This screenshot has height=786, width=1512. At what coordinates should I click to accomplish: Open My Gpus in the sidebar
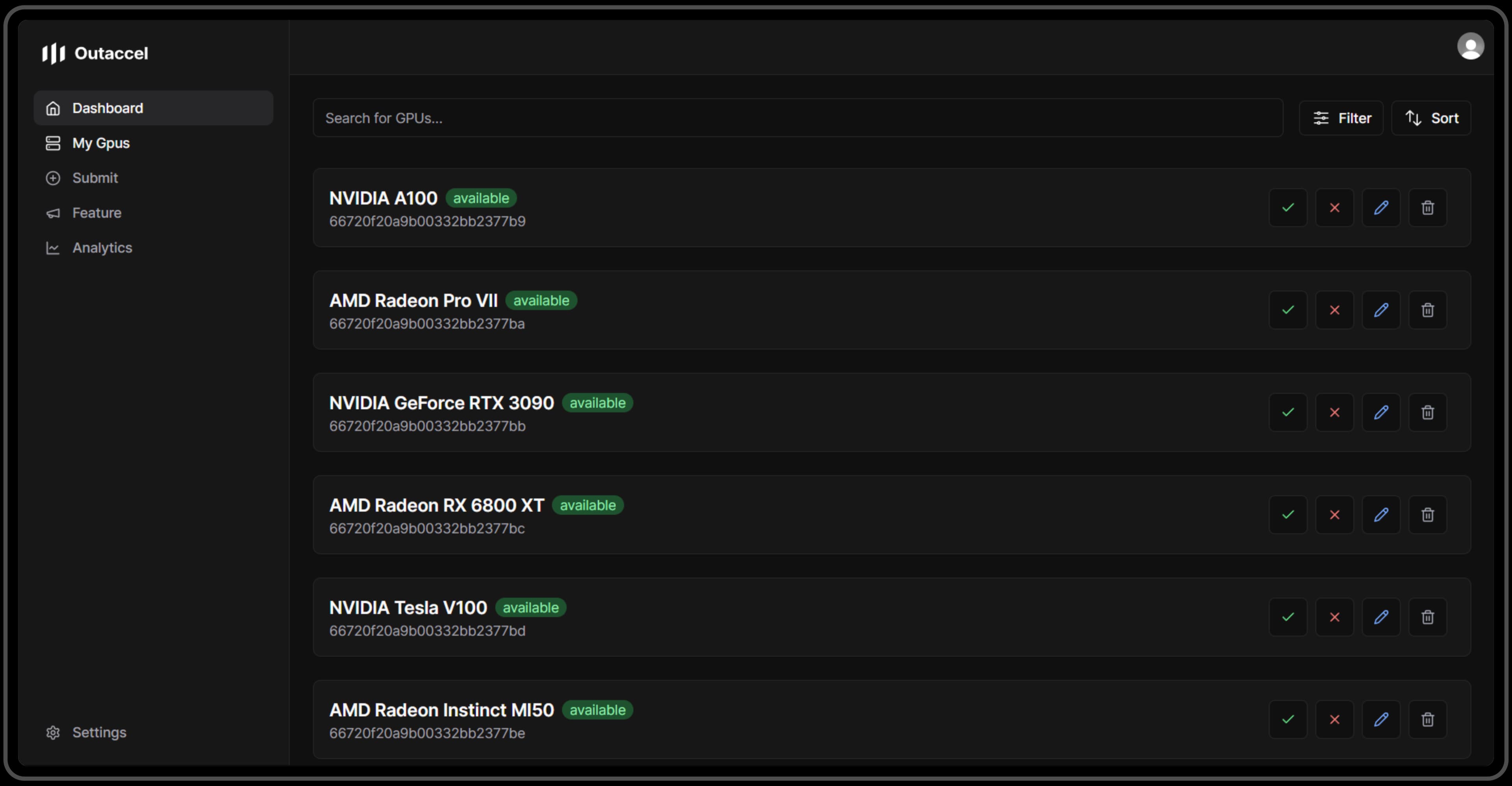click(153, 143)
